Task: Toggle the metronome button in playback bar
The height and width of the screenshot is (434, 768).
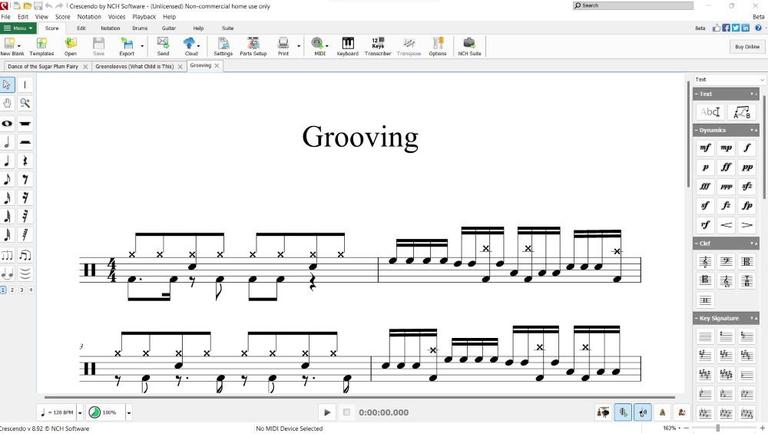Action: click(x=662, y=412)
